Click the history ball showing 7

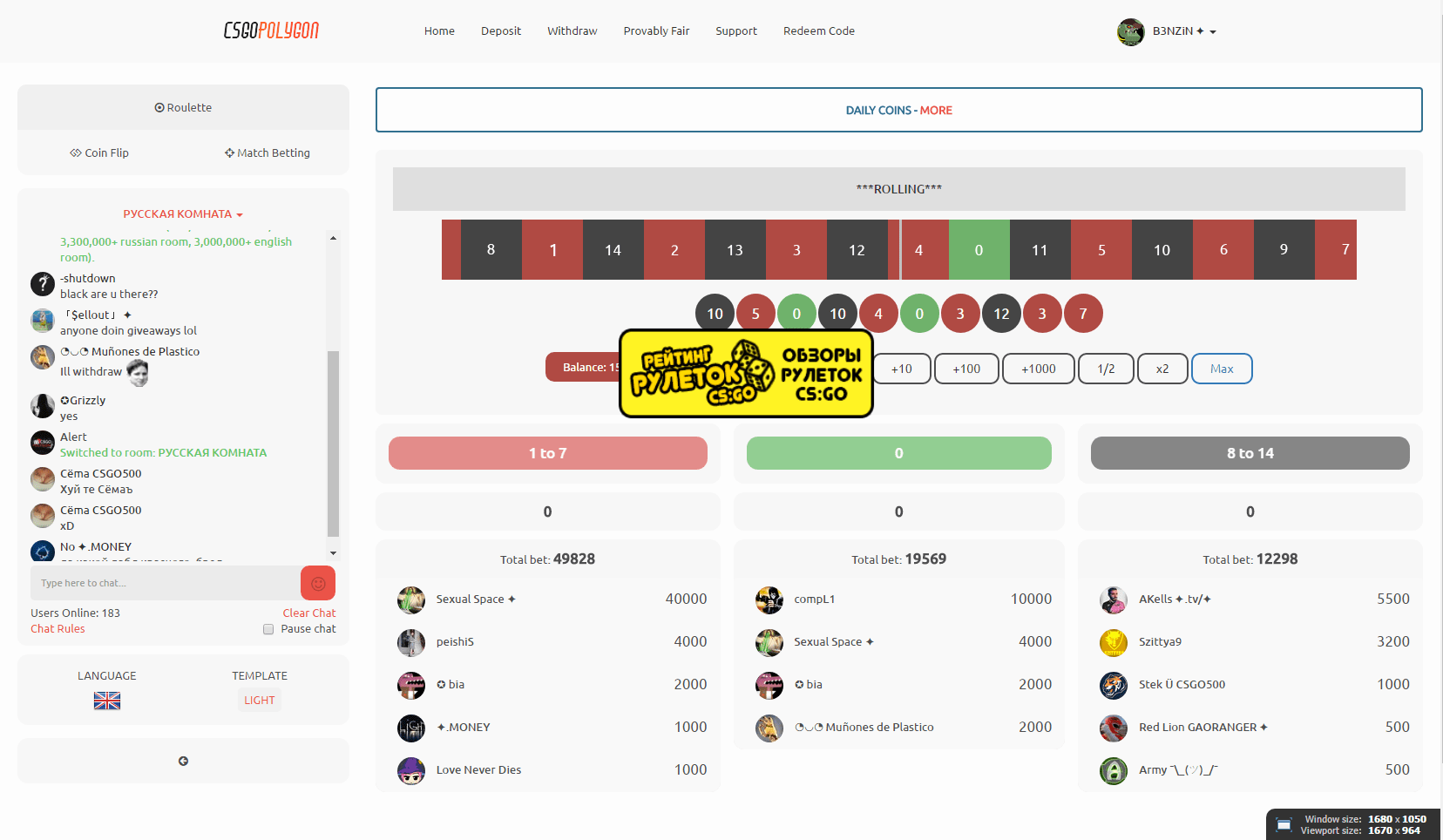click(x=1083, y=314)
